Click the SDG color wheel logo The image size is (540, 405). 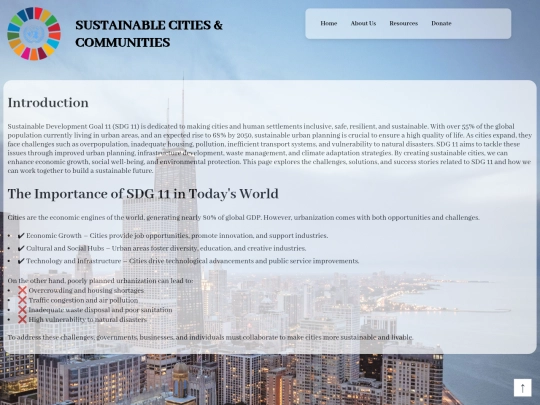[x=34, y=34]
